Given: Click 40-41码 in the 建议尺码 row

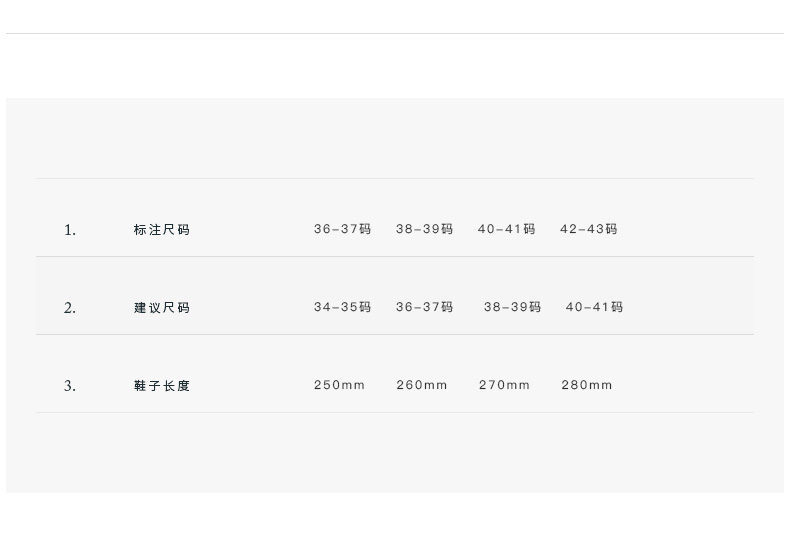Looking at the screenshot, I should (594, 307).
